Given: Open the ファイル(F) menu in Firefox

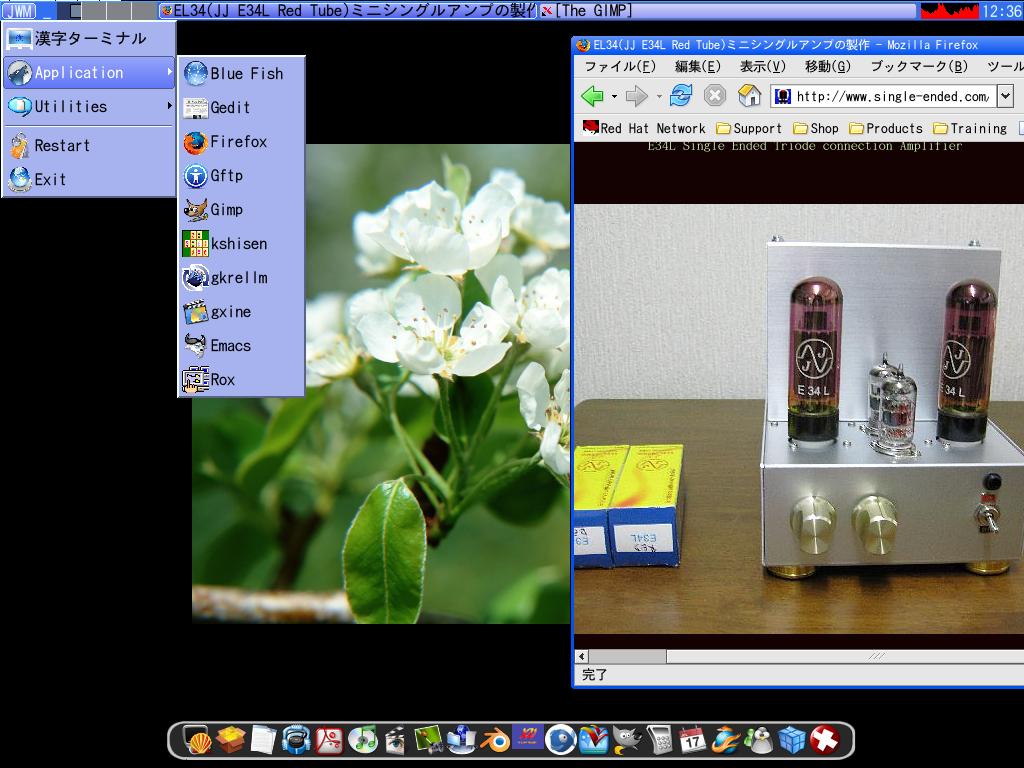Looking at the screenshot, I should click(x=619, y=67).
